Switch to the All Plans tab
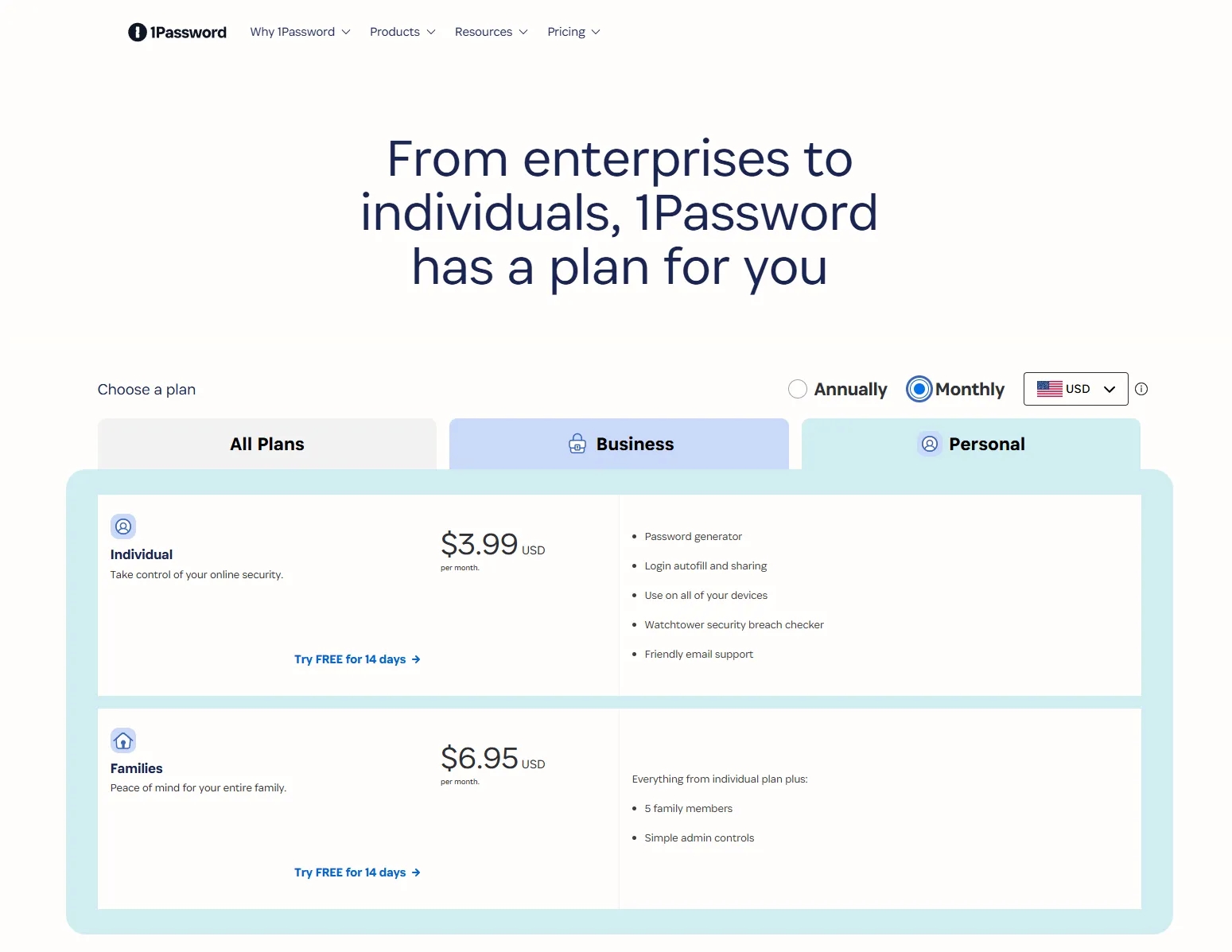The image size is (1232, 952). 267,444
